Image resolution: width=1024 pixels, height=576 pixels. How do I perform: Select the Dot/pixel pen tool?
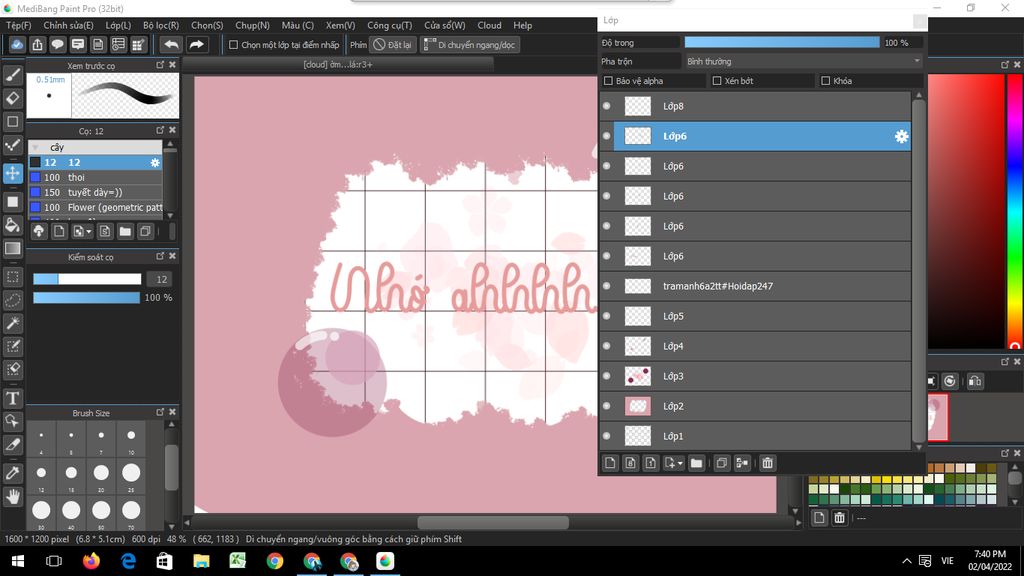(12, 145)
